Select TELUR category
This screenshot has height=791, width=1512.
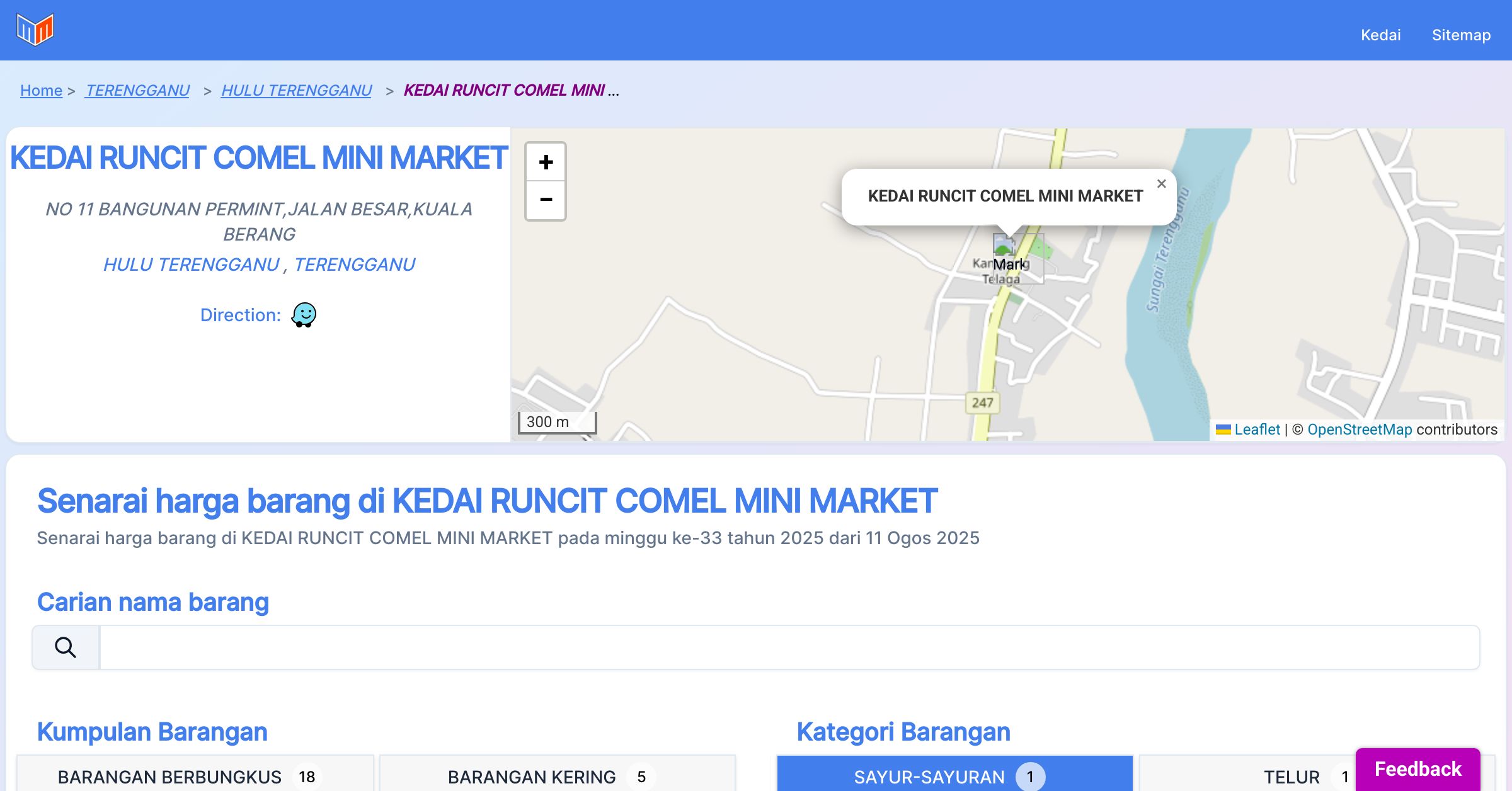click(x=1291, y=777)
